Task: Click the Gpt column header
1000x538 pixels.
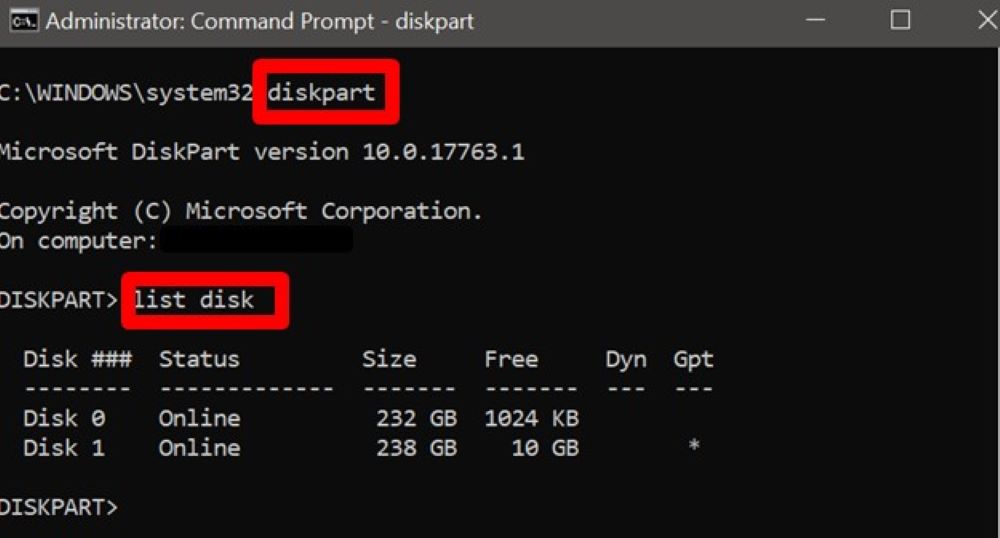Action: 693,359
